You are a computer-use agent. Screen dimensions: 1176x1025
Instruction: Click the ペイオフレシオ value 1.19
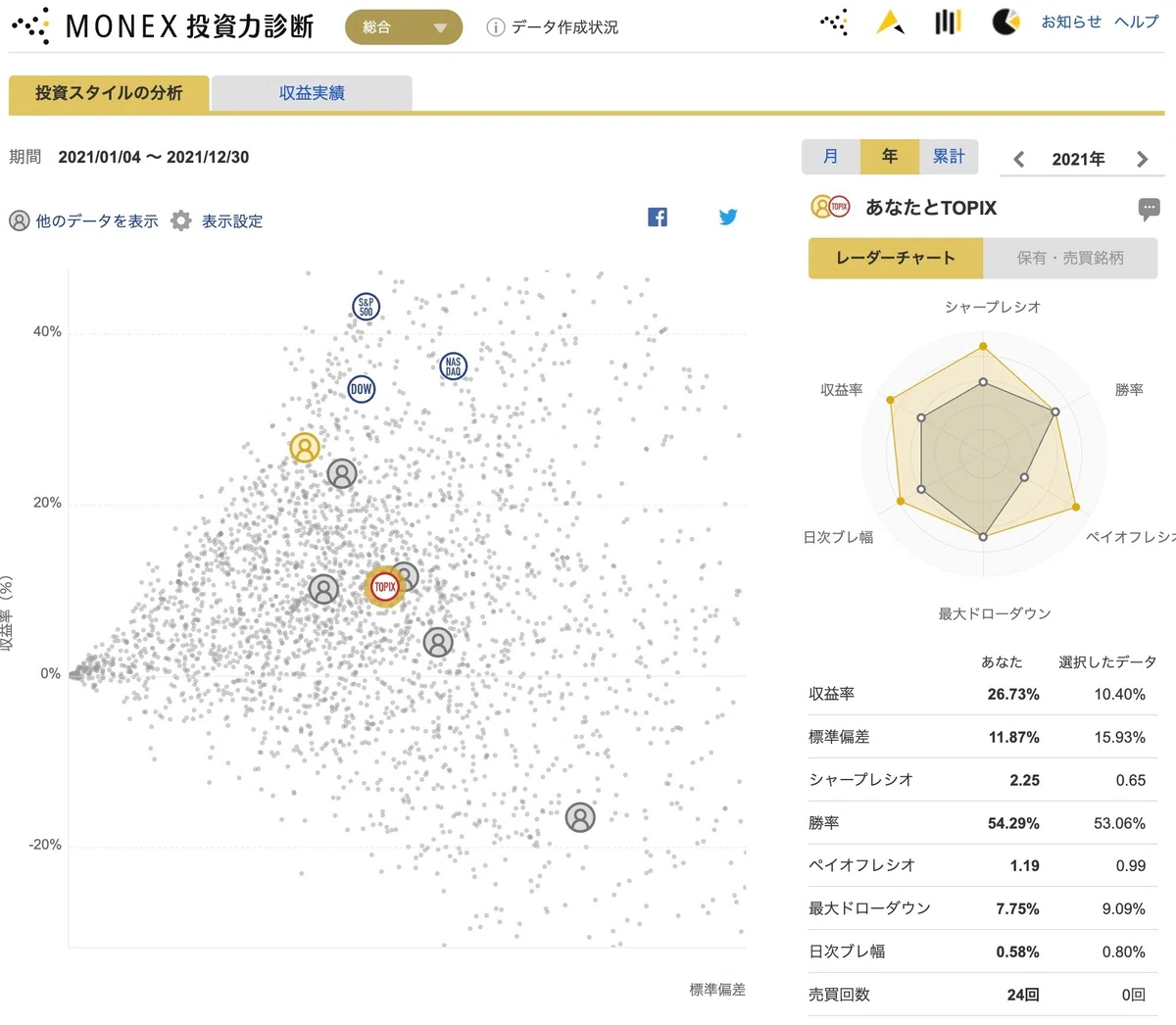pyautogui.click(x=1024, y=865)
